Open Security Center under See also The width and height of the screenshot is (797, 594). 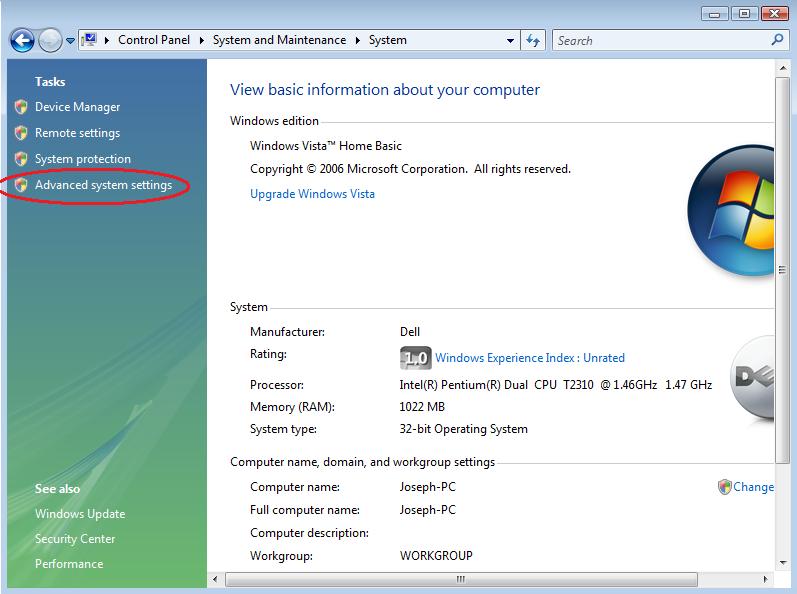point(75,539)
